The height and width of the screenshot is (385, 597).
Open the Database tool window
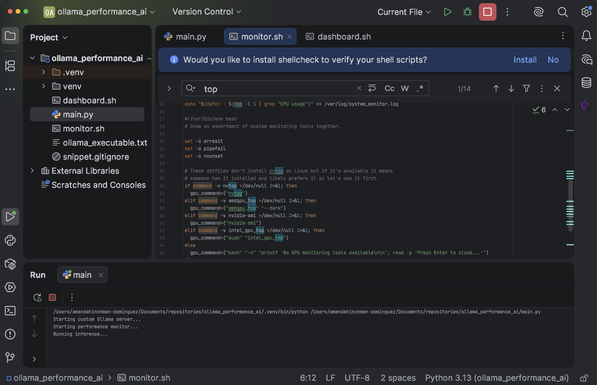pyautogui.click(x=586, y=82)
